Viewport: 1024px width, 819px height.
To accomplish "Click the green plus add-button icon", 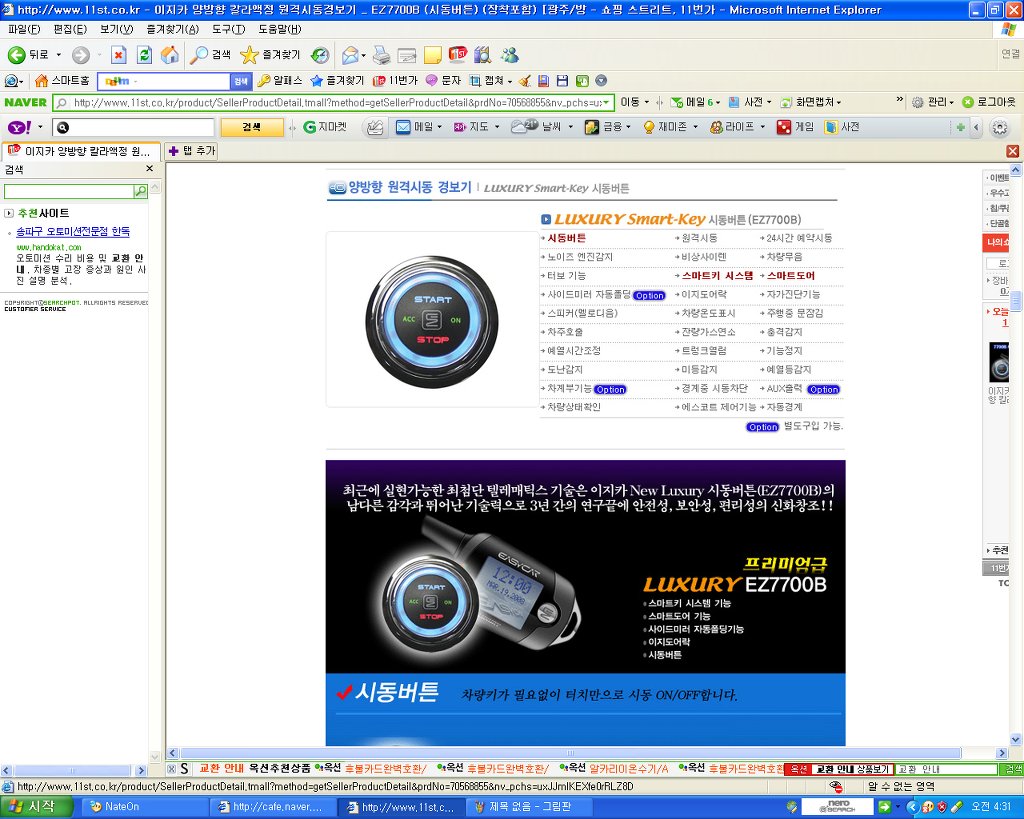I will point(960,127).
